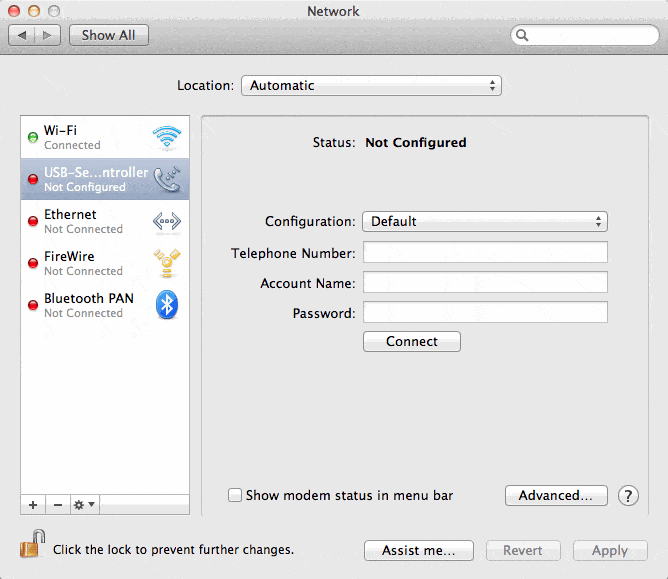Open Advanced settings
Screen dimensions: 668x579
pyautogui.click(x=556, y=495)
